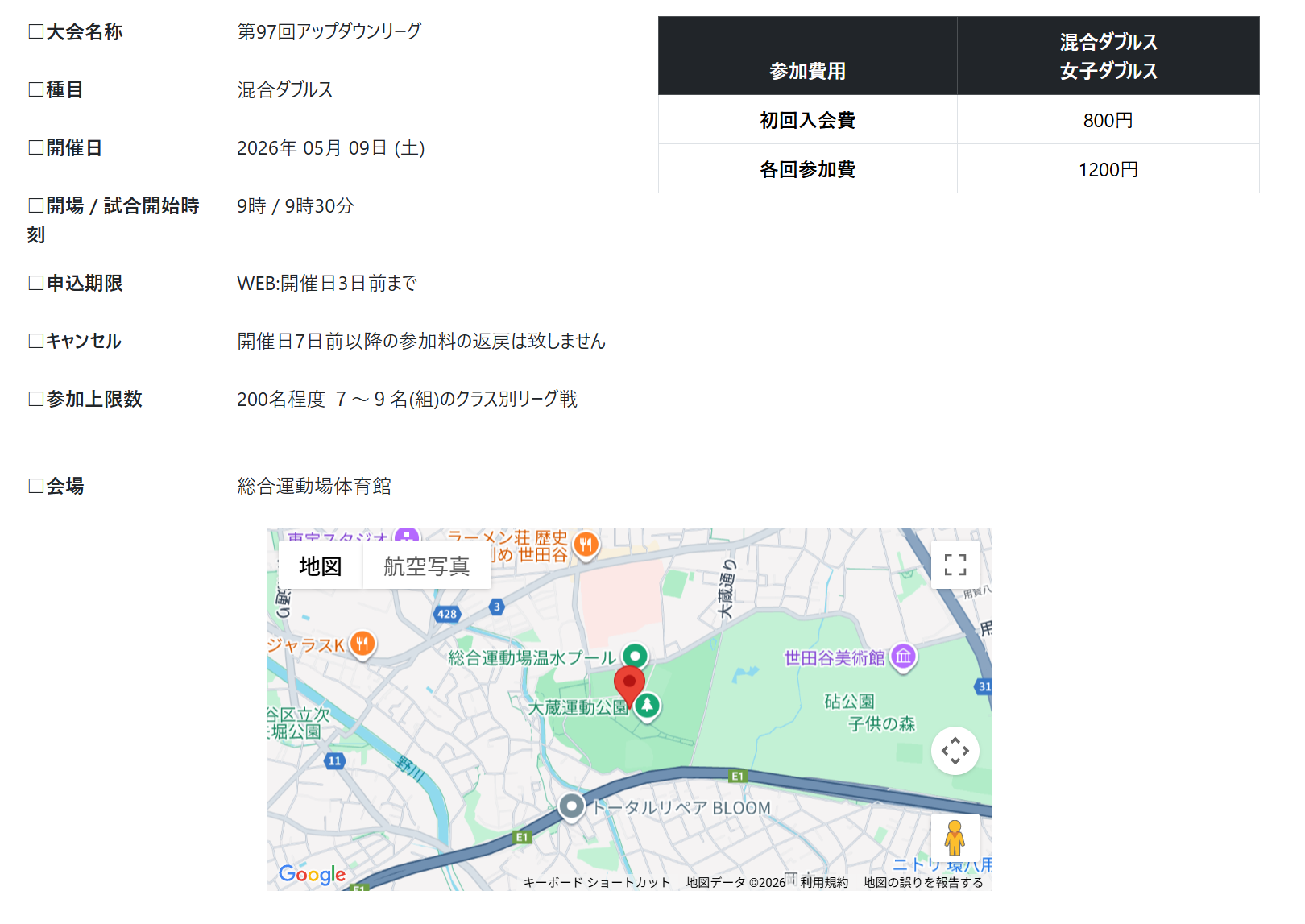Viewport: 1305px width, 924px height.
Task: Click the ラーメン荘 restaurant marker icon
Action: click(x=586, y=545)
